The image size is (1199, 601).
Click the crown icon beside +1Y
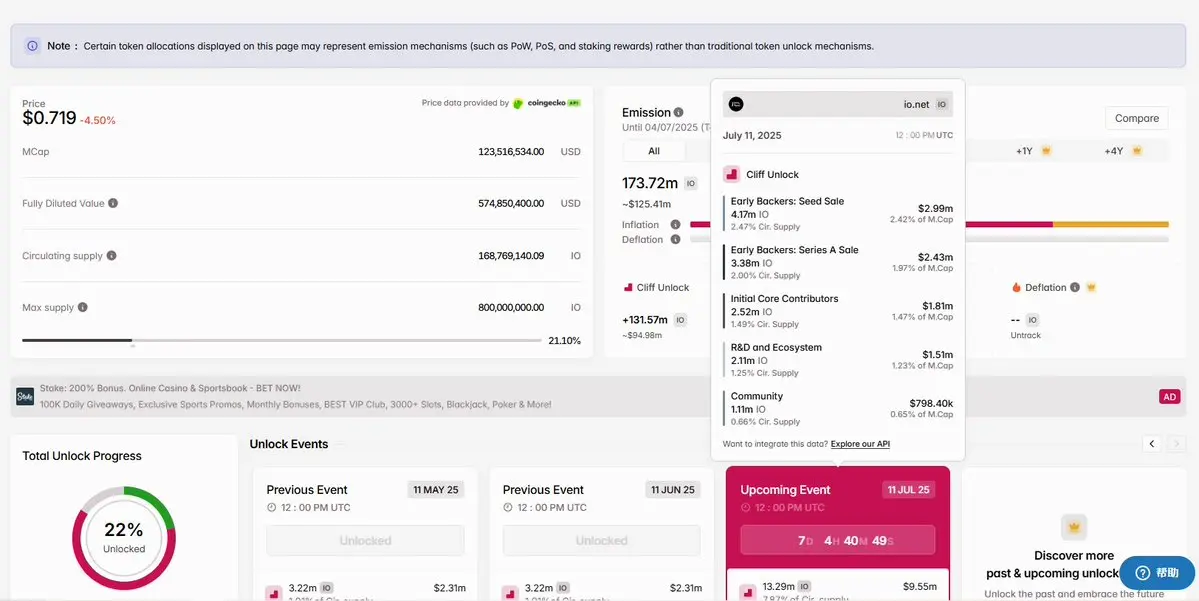tap(1046, 151)
